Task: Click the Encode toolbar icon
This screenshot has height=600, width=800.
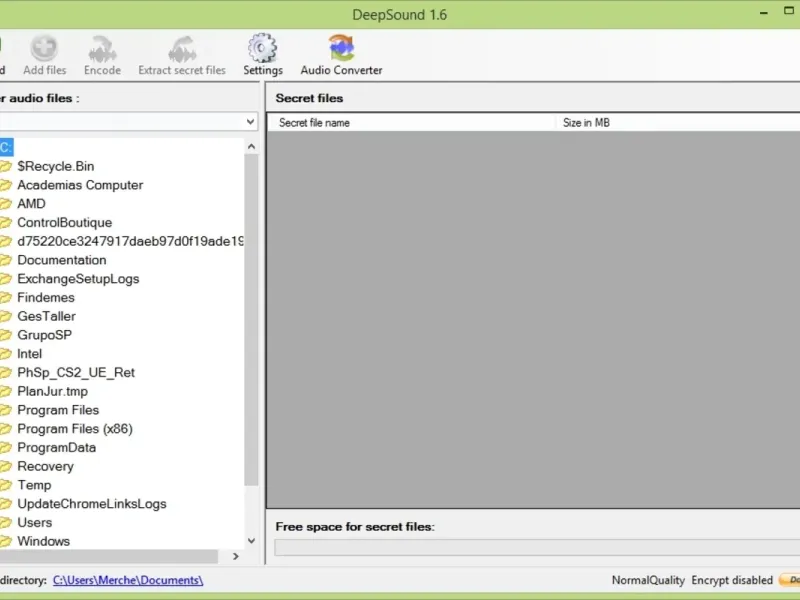Action: [102, 55]
